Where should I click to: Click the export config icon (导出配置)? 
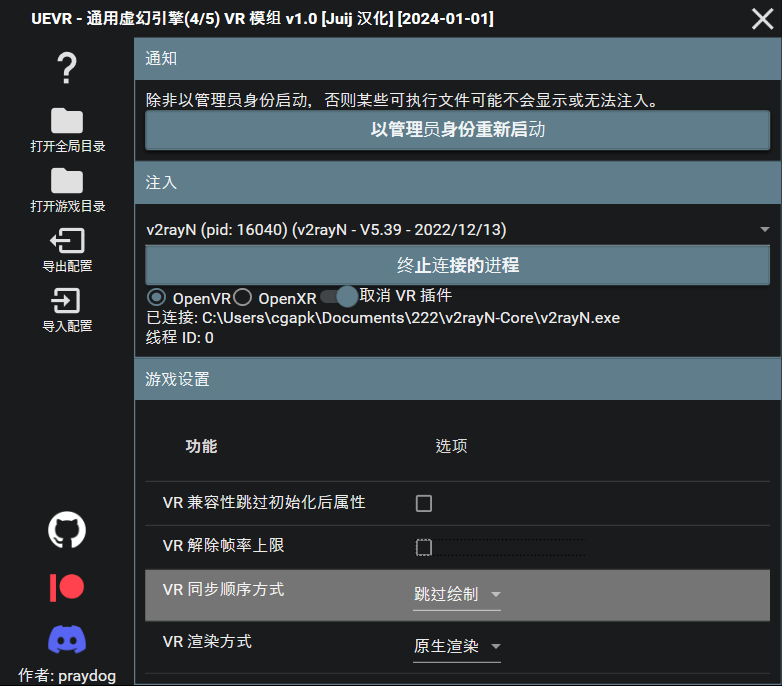[67, 241]
